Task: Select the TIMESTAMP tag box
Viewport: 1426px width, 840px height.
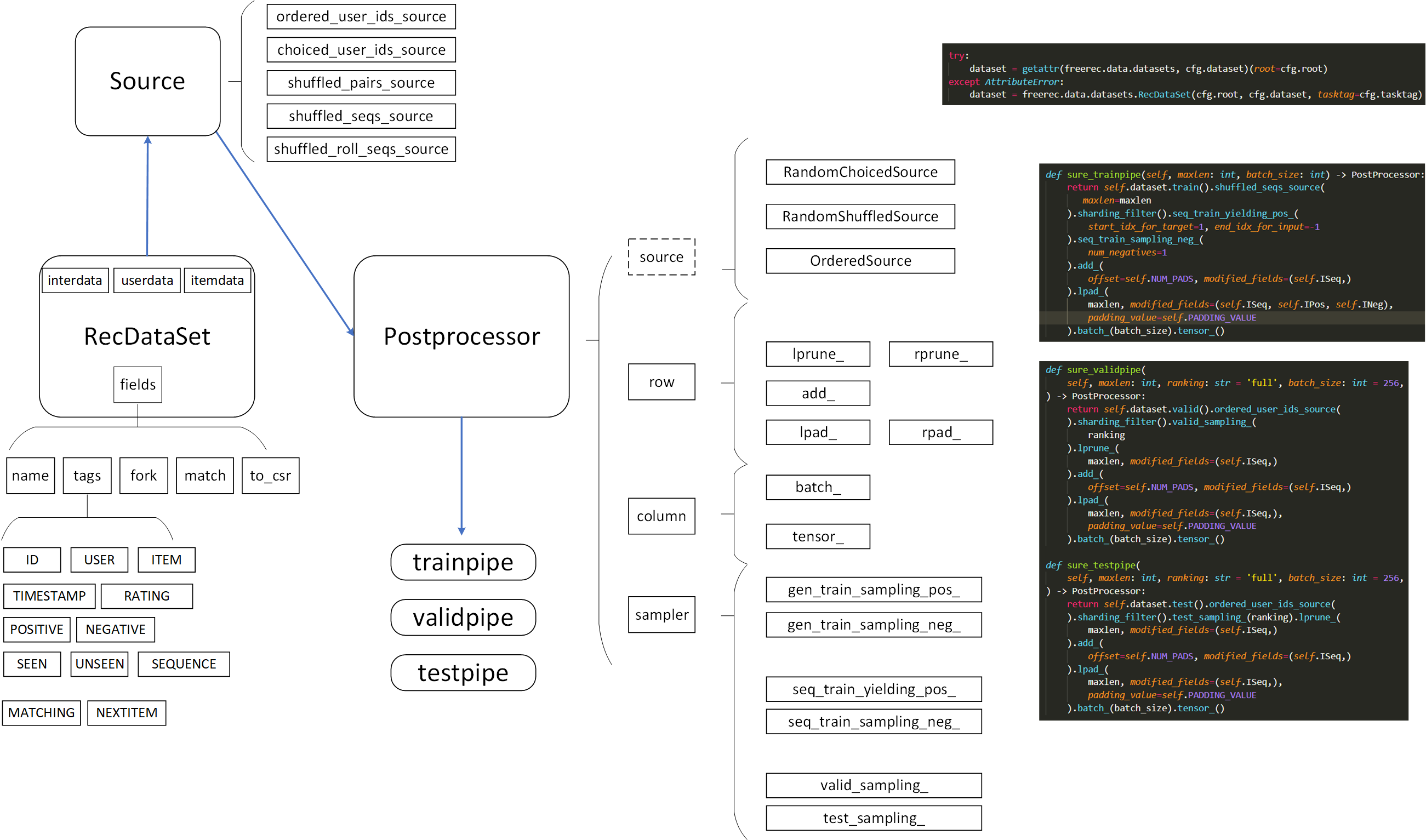Action: (49, 596)
